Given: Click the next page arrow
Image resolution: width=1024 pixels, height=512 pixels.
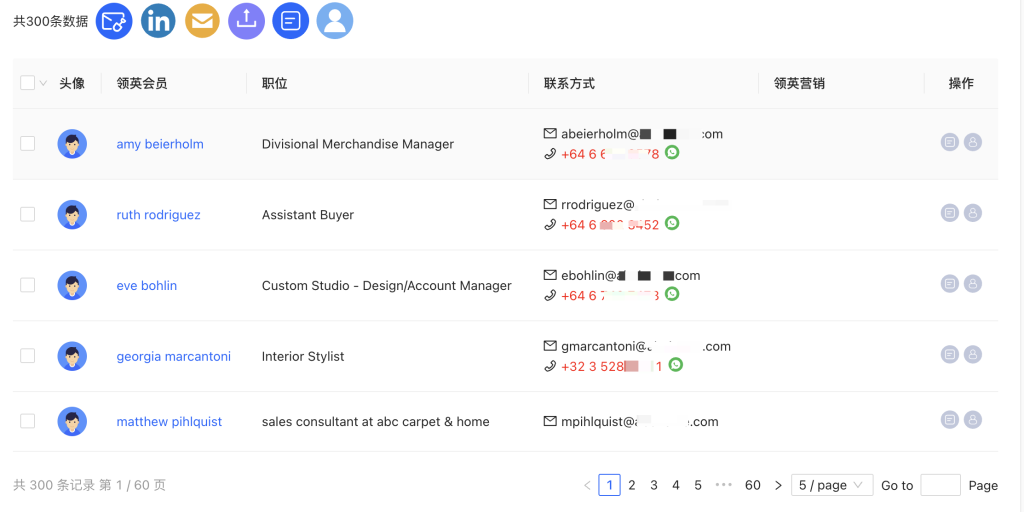Looking at the screenshot, I should (778, 485).
